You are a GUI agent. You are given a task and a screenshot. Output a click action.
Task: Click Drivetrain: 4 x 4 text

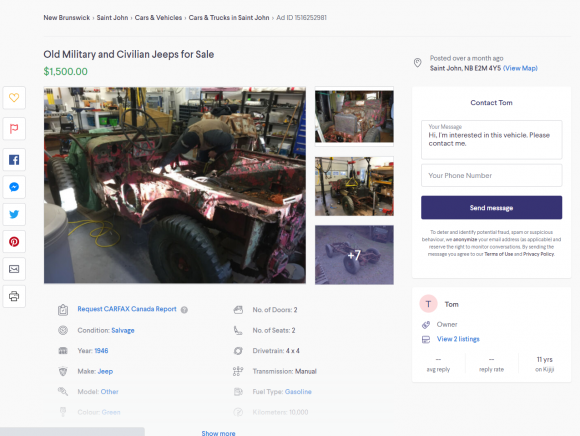276,351
